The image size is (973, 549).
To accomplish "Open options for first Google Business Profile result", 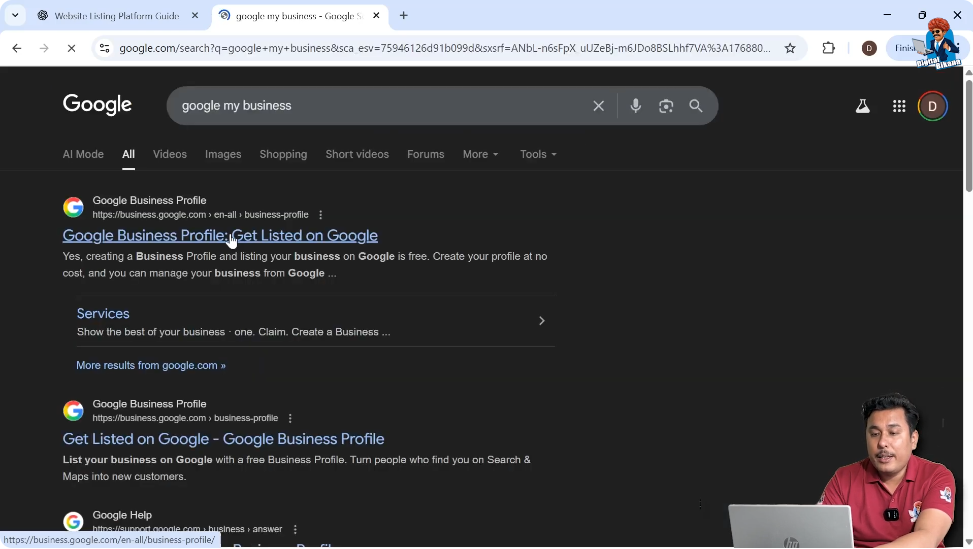I will pos(320,215).
